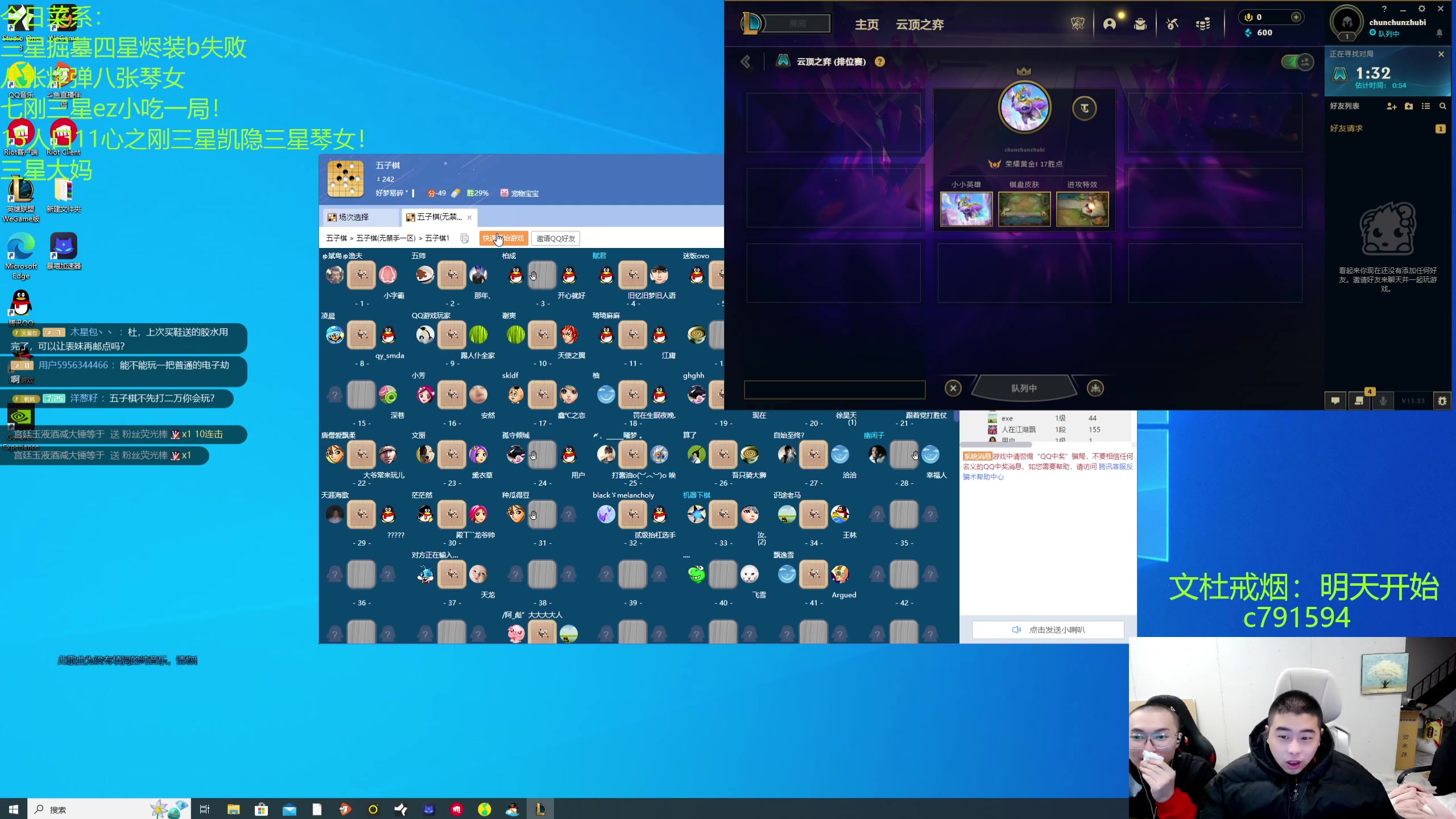Viewport: 1456px width, 819px height.
Task: Select the 进攻特效 boom effect thumbnail
Action: point(1082,209)
